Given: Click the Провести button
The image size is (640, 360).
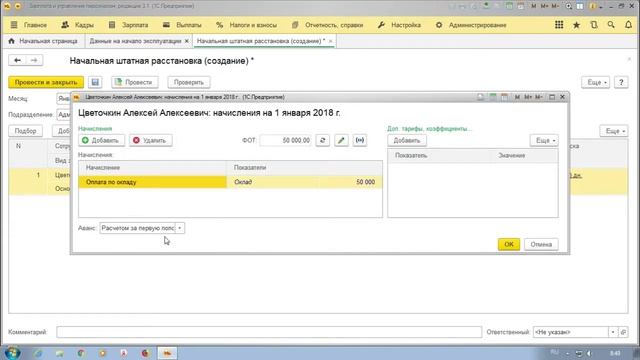Looking at the screenshot, I should pyautogui.click(x=135, y=82).
